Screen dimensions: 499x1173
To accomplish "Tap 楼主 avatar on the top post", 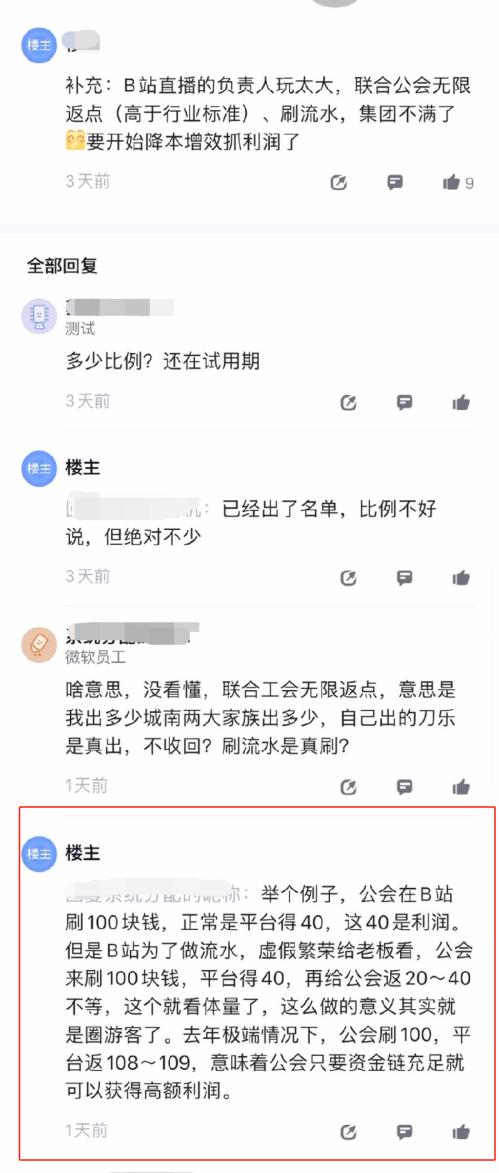I will click(x=38, y=45).
